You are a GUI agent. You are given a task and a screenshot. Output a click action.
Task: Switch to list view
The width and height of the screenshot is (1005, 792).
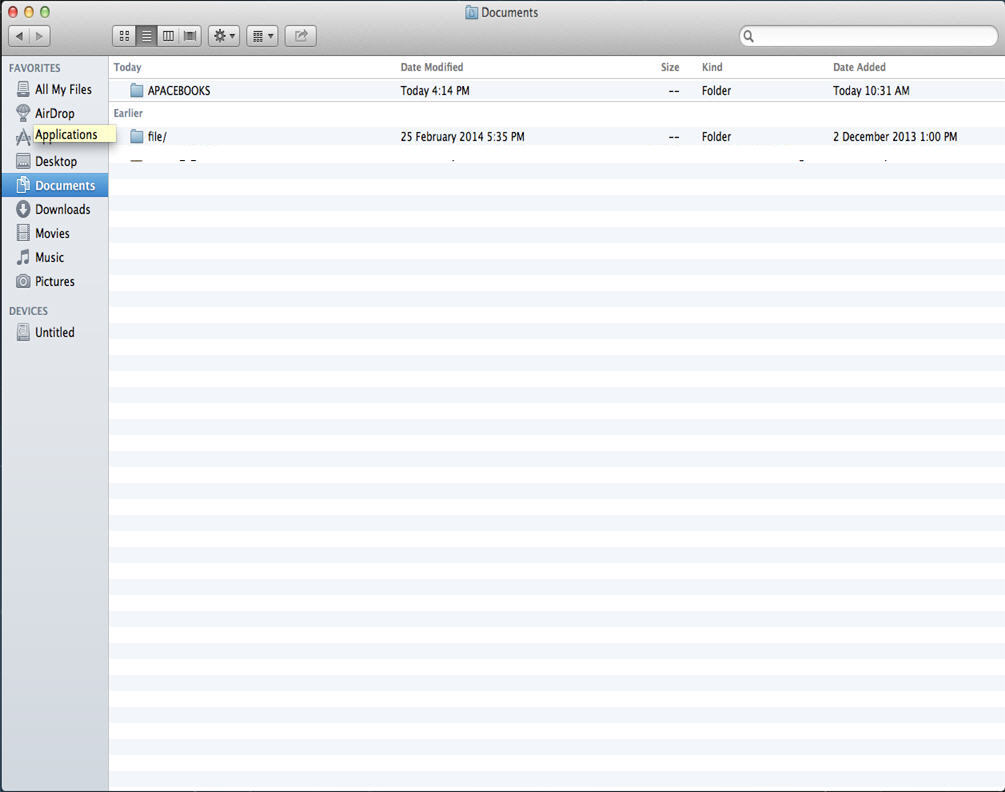click(146, 36)
